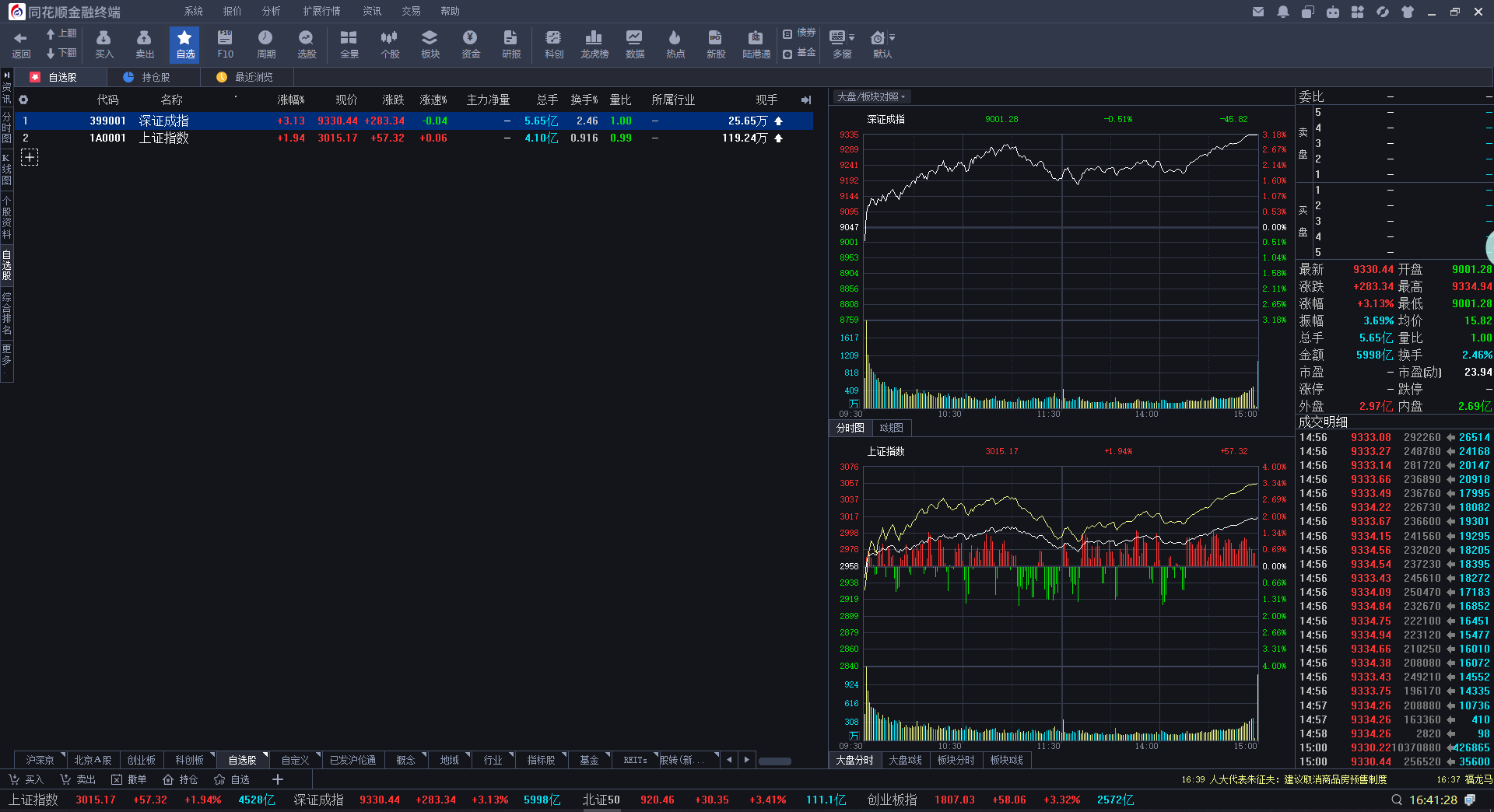
Task: Click the scroll-tabs-right arrow in bottom tabs
Action: [x=747, y=760]
